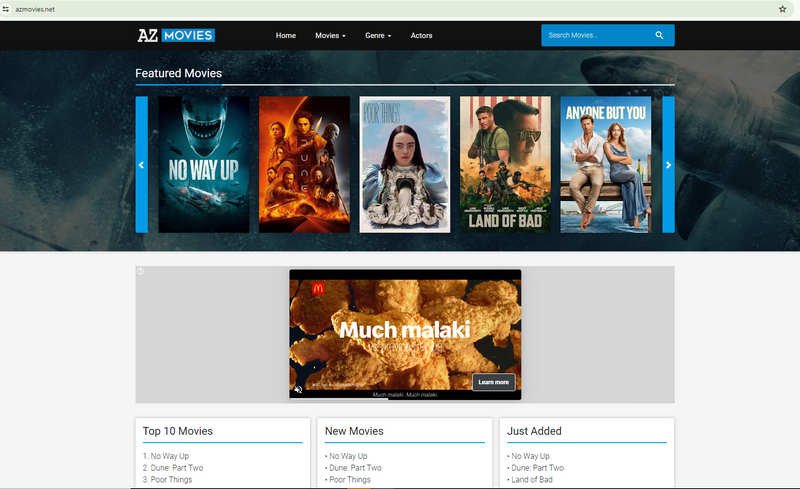This screenshot has width=800, height=489.
Task: Click the search magnifier icon
Action: click(659, 35)
